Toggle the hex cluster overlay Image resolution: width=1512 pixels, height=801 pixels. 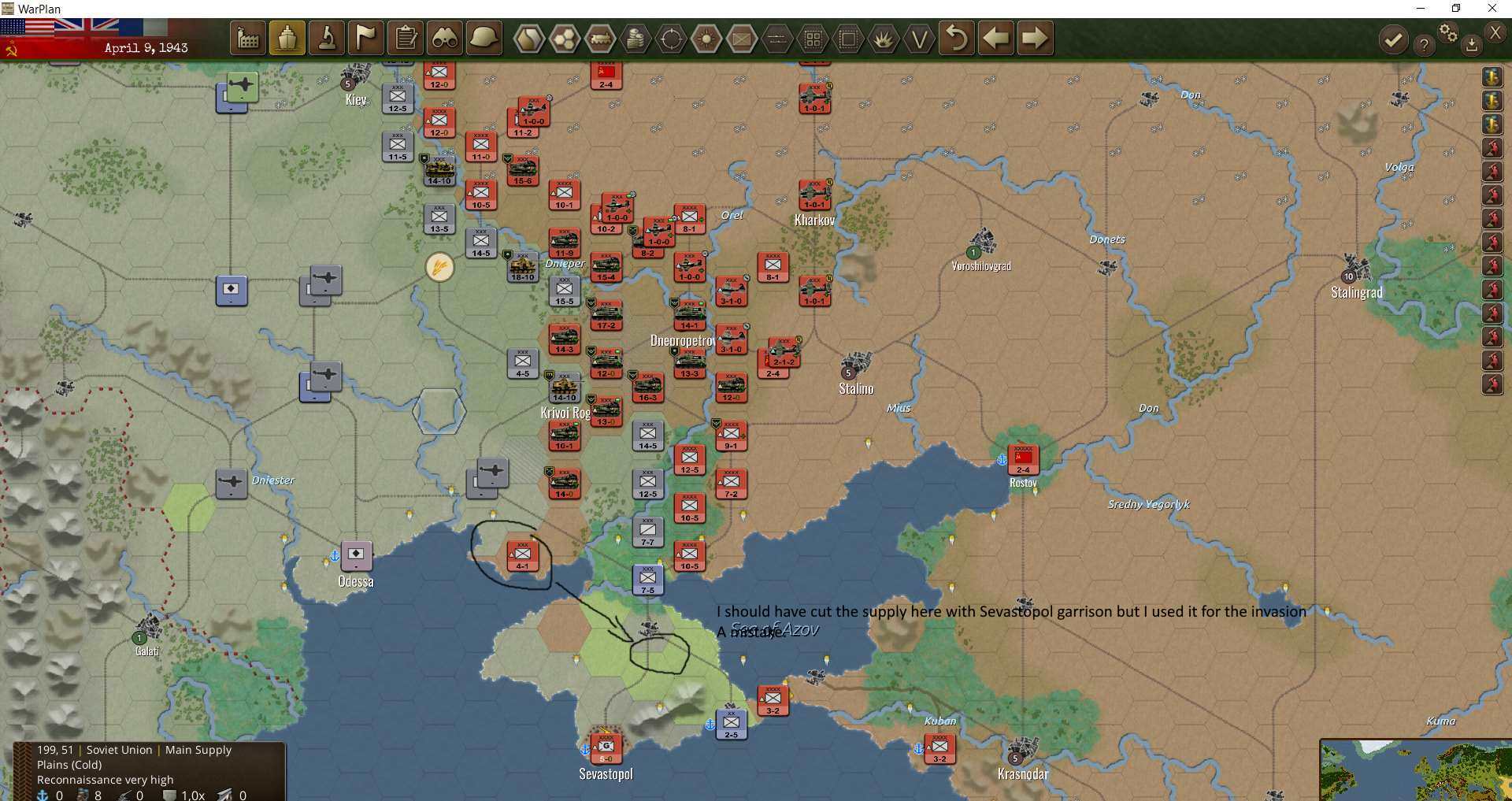[565, 39]
